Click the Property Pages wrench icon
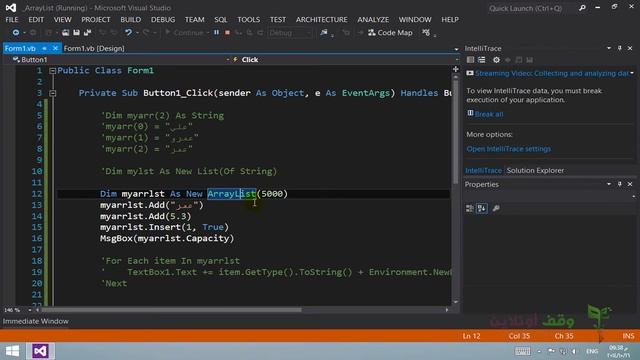This screenshot has height=360, width=640. pos(496,209)
